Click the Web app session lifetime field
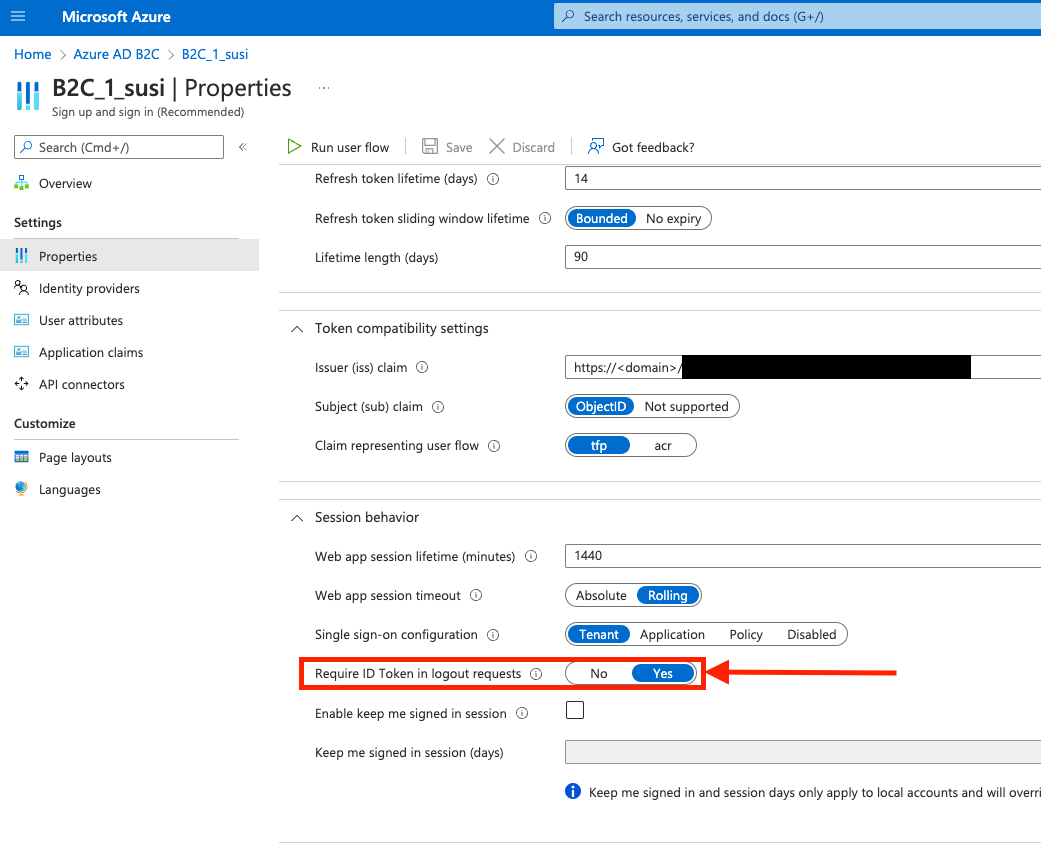Screen dimensions: 1041x849 tap(803, 556)
